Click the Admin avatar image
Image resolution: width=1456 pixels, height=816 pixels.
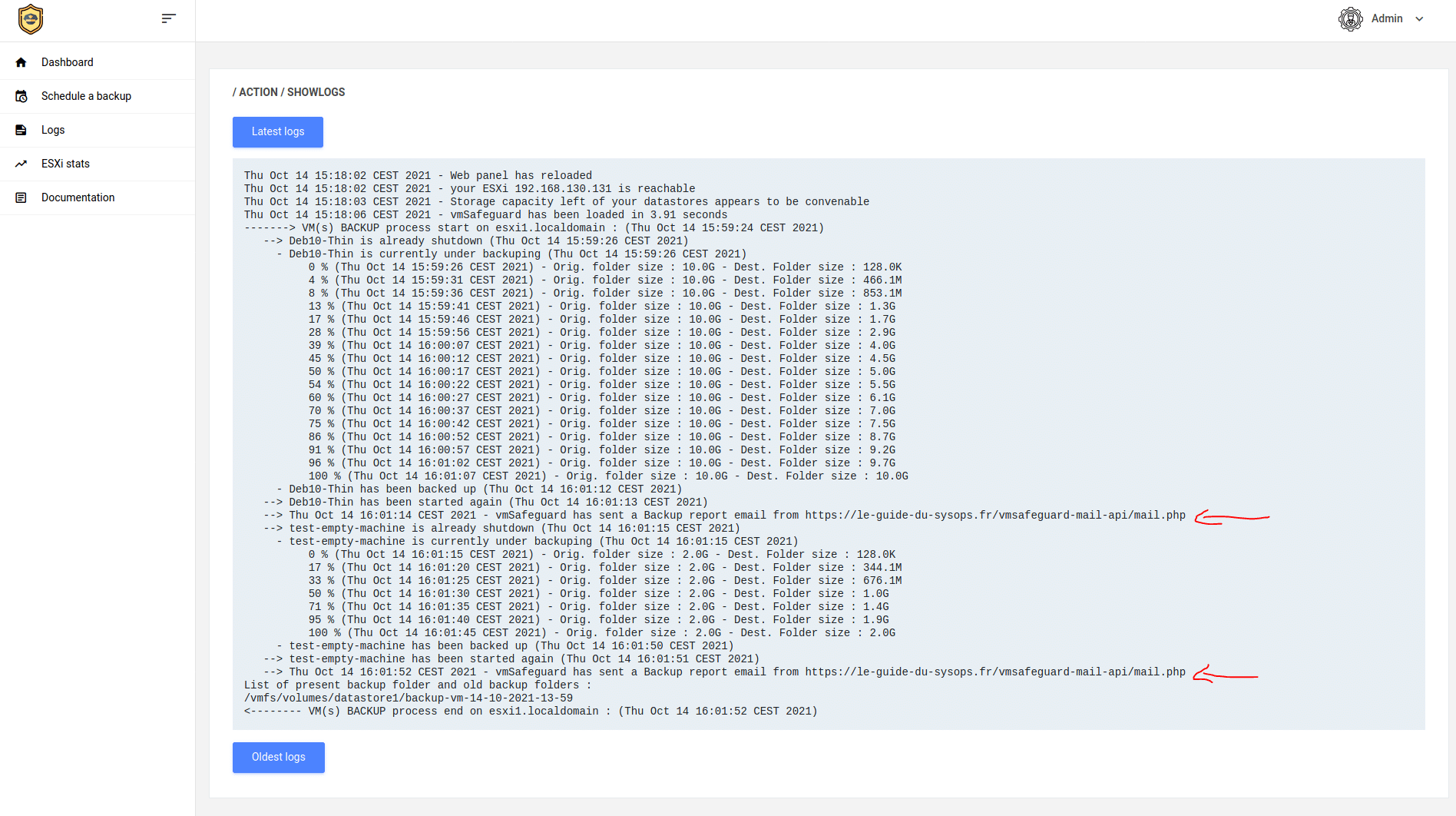point(1350,18)
